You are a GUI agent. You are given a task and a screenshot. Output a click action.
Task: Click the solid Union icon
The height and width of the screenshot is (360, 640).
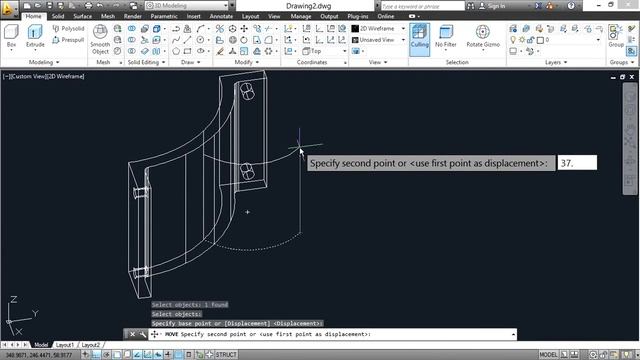[131, 29]
